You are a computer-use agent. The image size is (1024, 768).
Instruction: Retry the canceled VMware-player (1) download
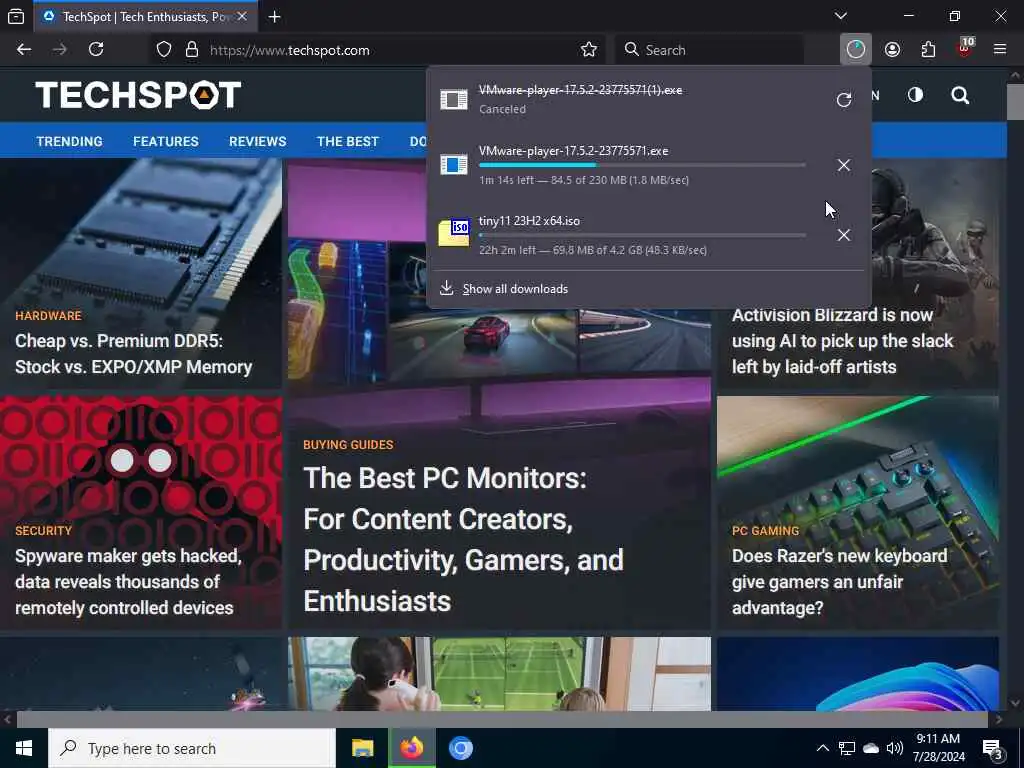click(844, 99)
